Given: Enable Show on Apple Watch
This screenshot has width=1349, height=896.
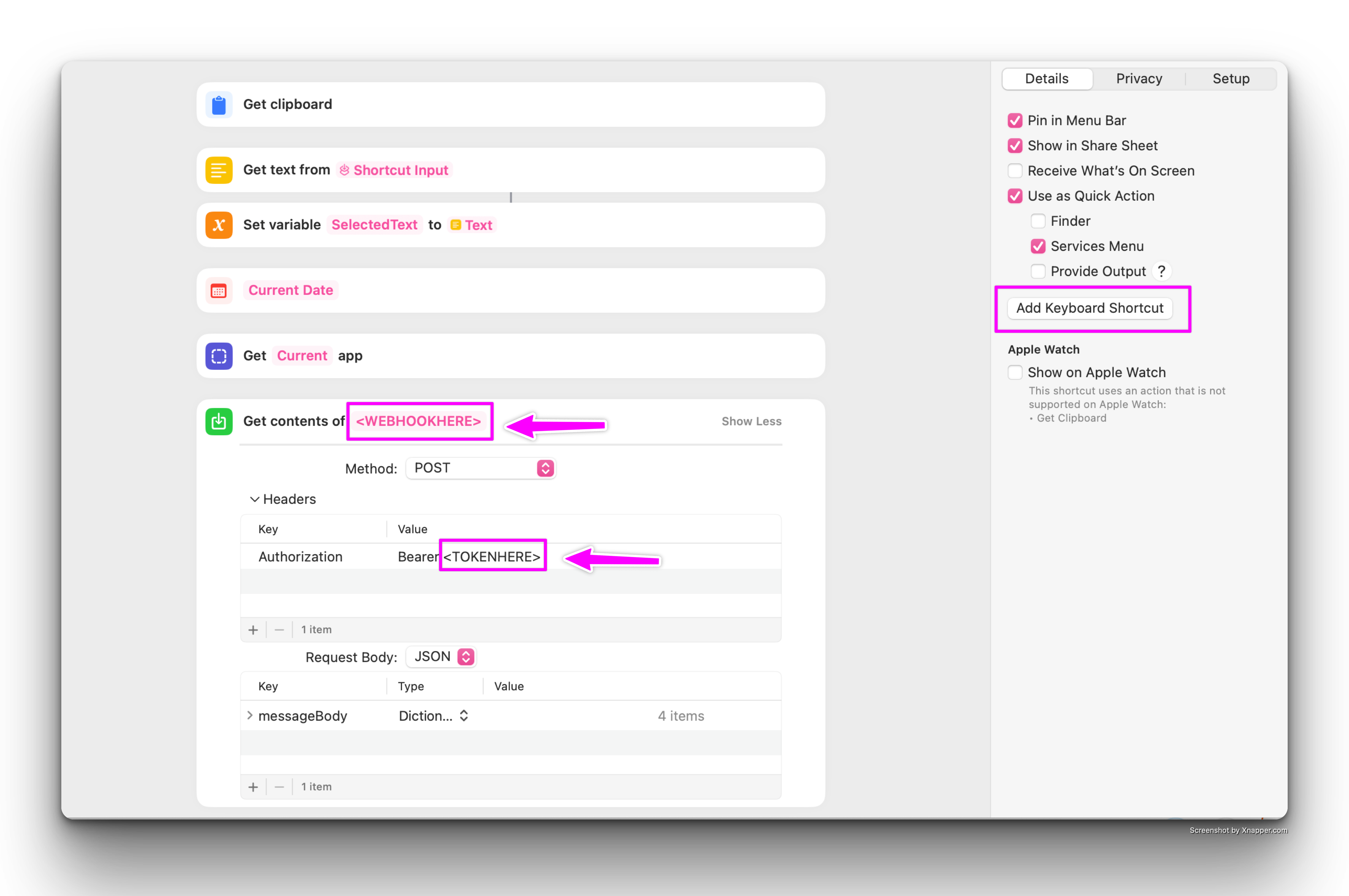Looking at the screenshot, I should click(1015, 373).
